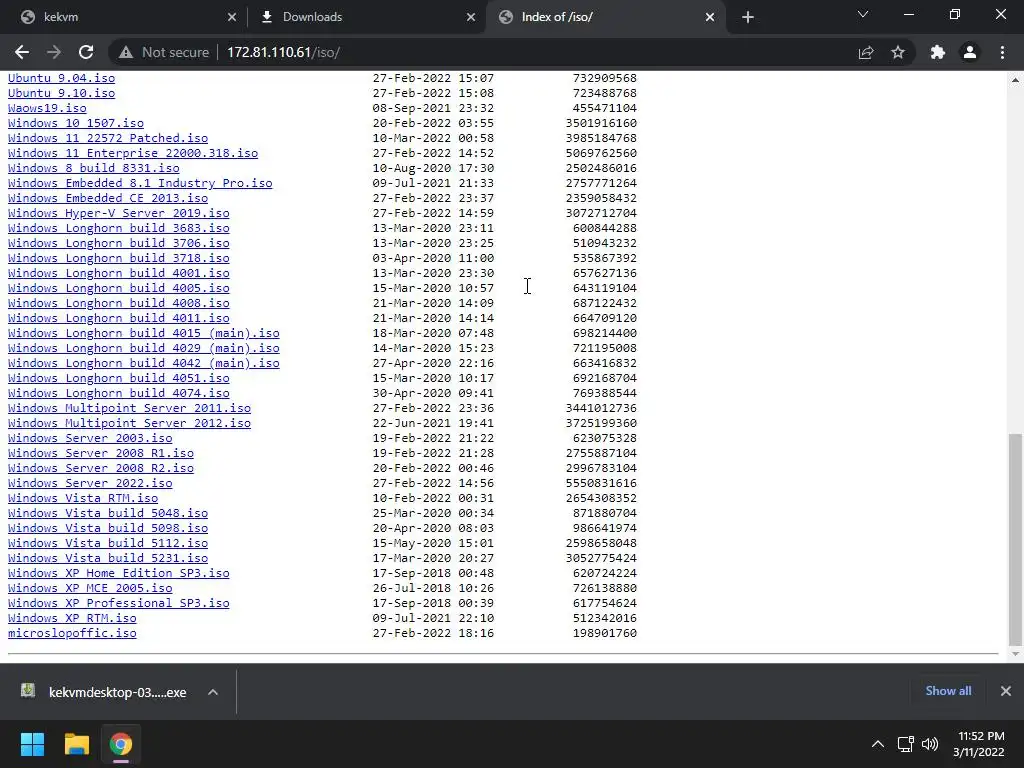Download Windows Multipoint Server 2011.iso
The image size is (1024, 768).
pyautogui.click(x=129, y=408)
